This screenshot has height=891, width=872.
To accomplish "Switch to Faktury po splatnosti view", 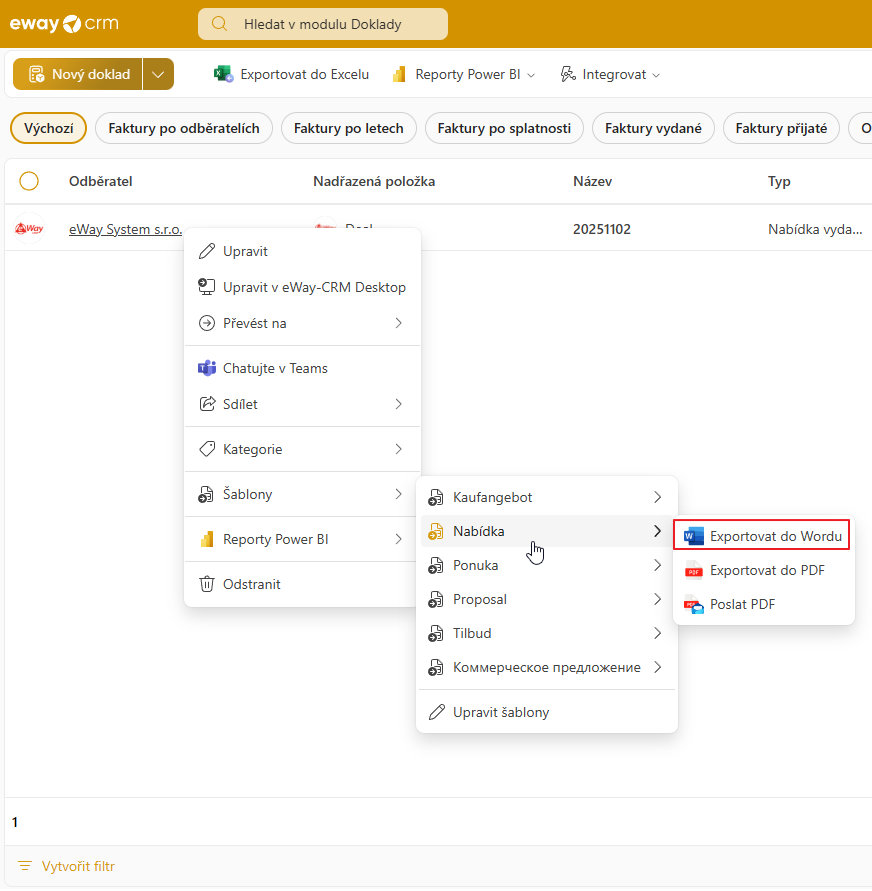I will tap(504, 128).
